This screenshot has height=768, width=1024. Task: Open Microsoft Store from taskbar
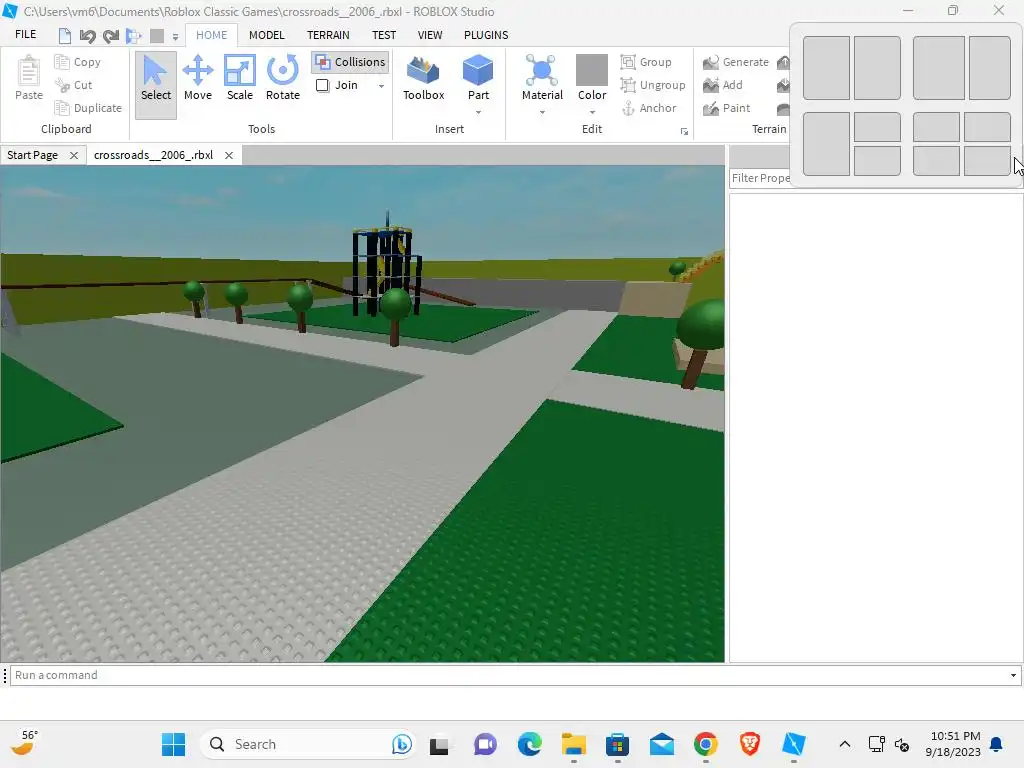pyautogui.click(x=617, y=744)
